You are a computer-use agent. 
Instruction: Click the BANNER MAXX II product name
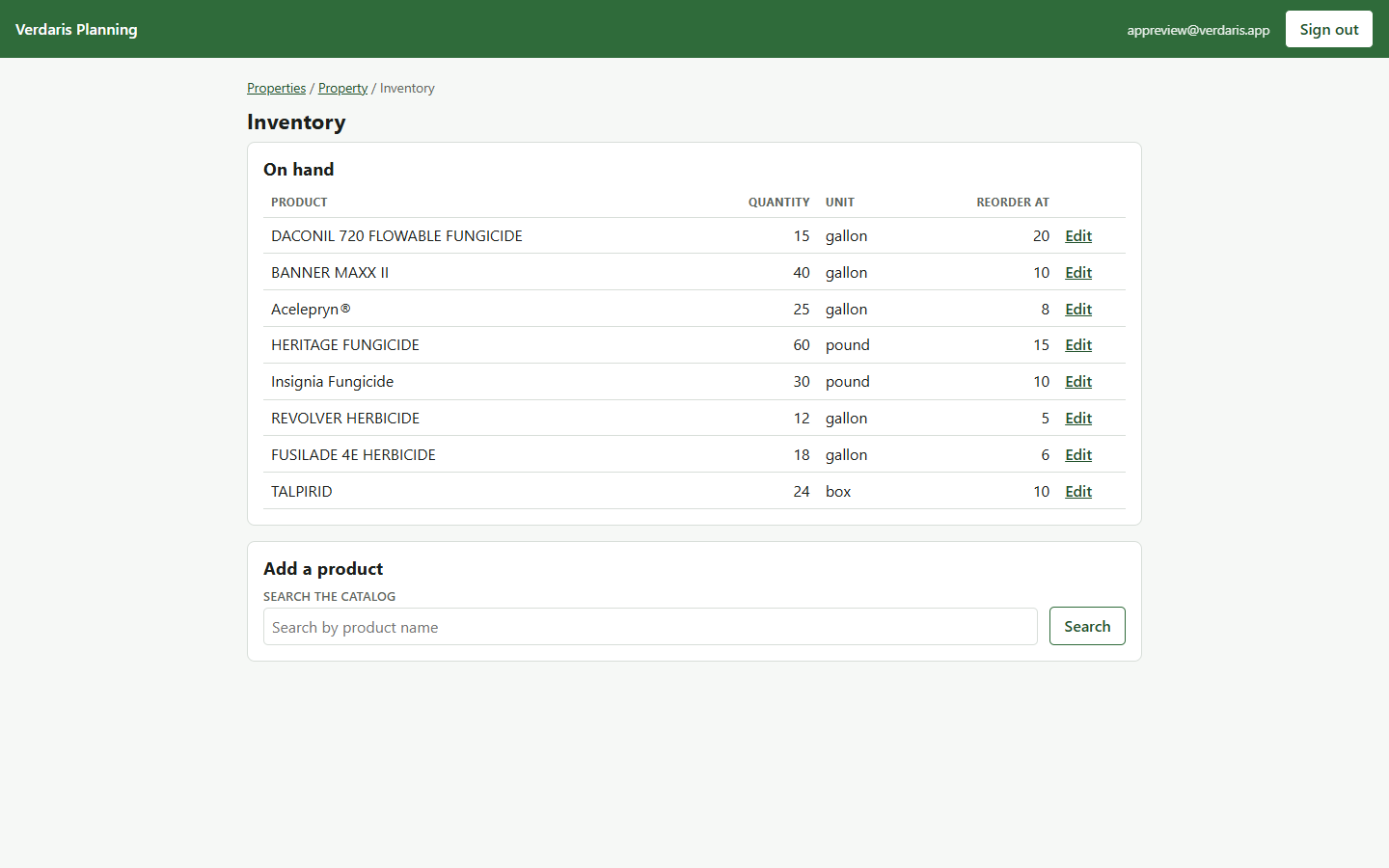[x=330, y=273]
